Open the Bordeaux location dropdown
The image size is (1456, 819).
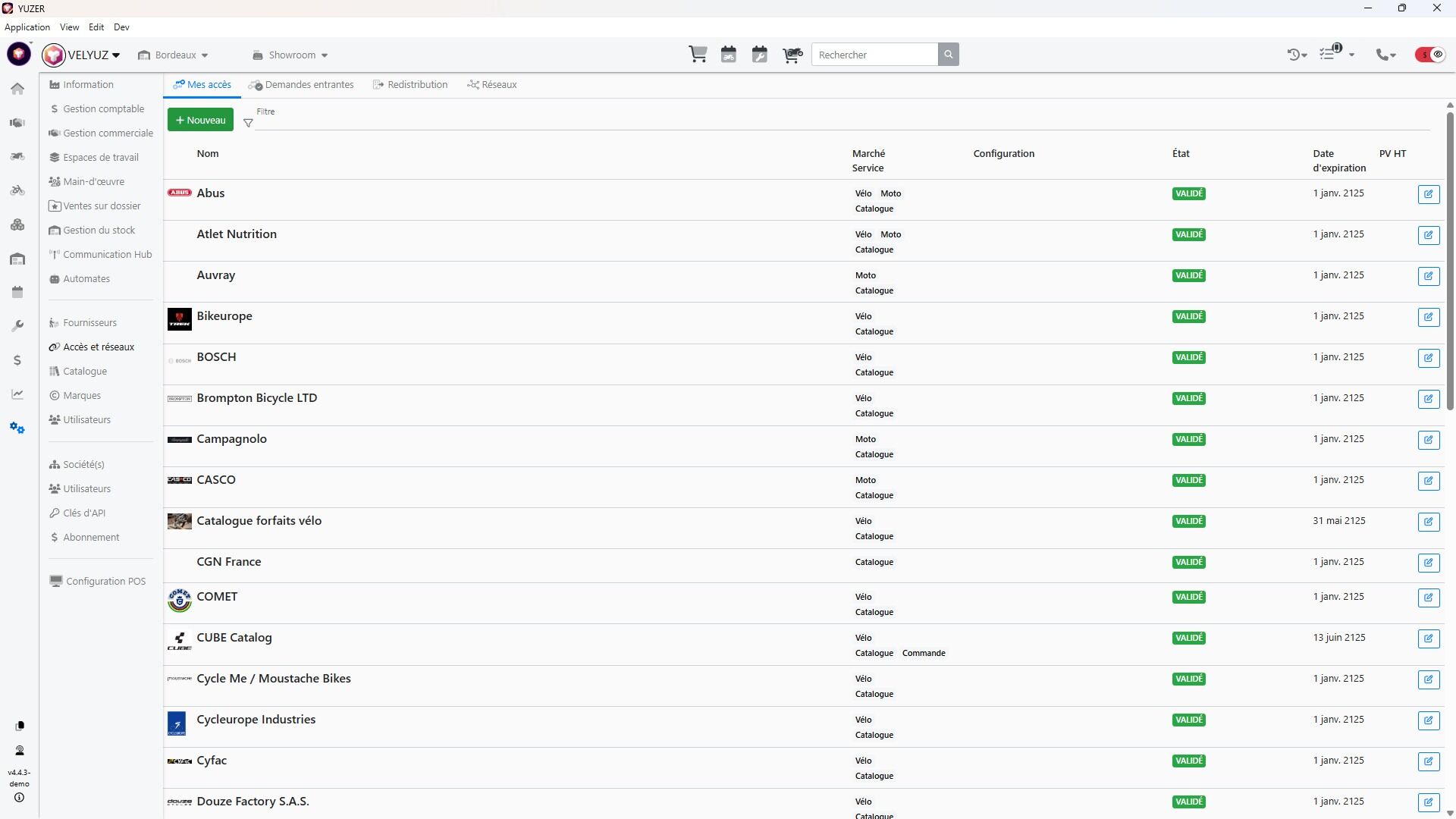174,55
